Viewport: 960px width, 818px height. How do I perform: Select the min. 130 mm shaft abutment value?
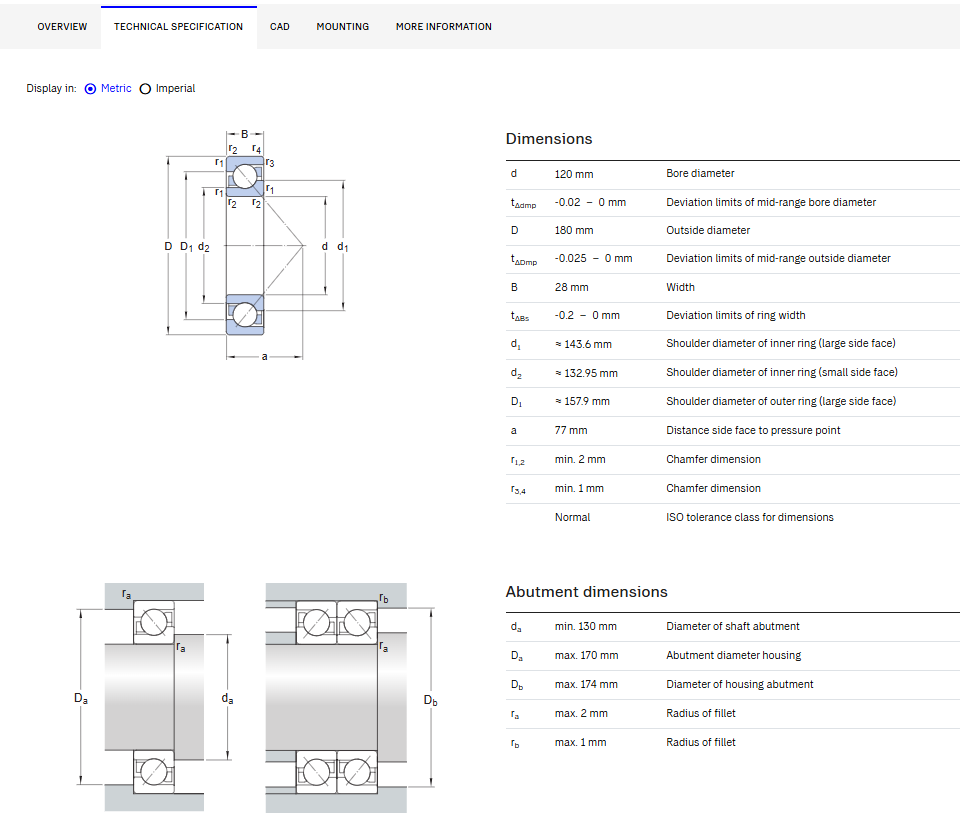click(x=585, y=627)
